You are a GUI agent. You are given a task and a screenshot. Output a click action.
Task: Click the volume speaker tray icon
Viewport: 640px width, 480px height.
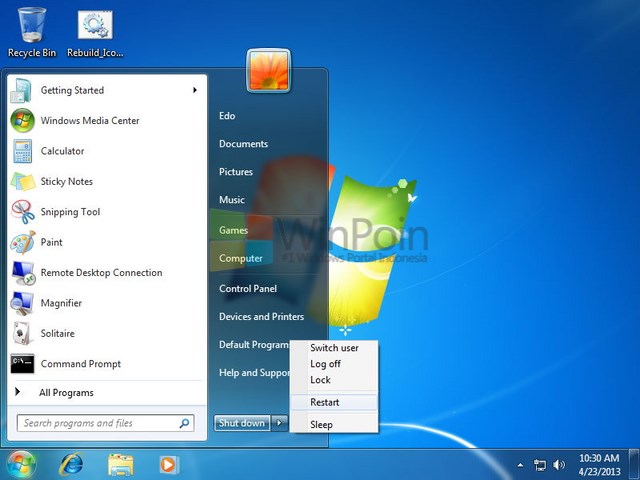tap(559, 464)
